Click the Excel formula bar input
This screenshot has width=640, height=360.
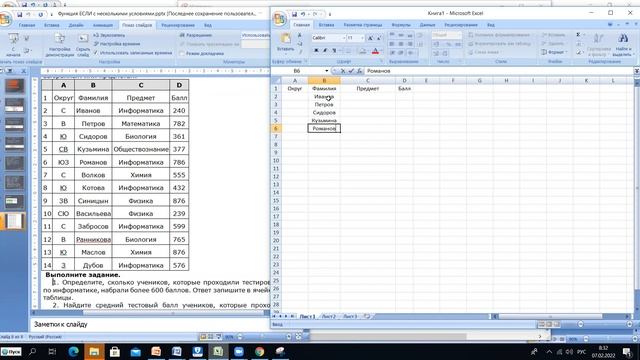point(499,71)
